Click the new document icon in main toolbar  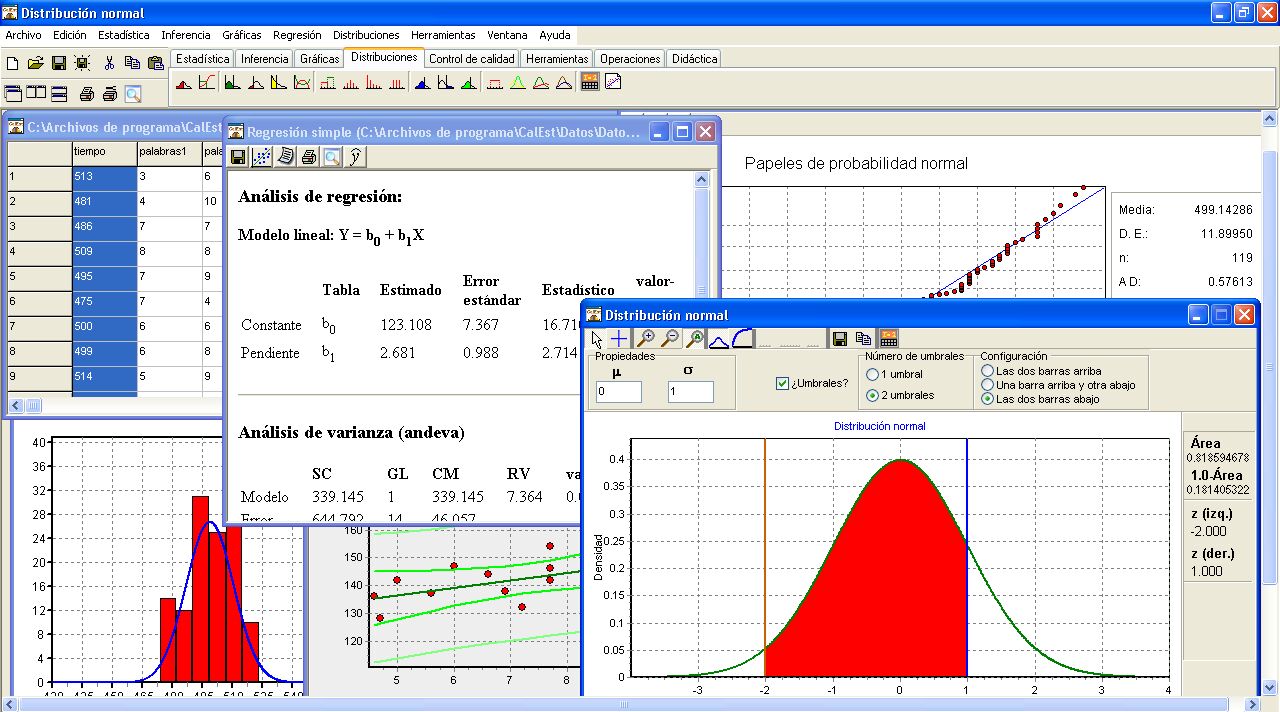(x=13, y=63)
